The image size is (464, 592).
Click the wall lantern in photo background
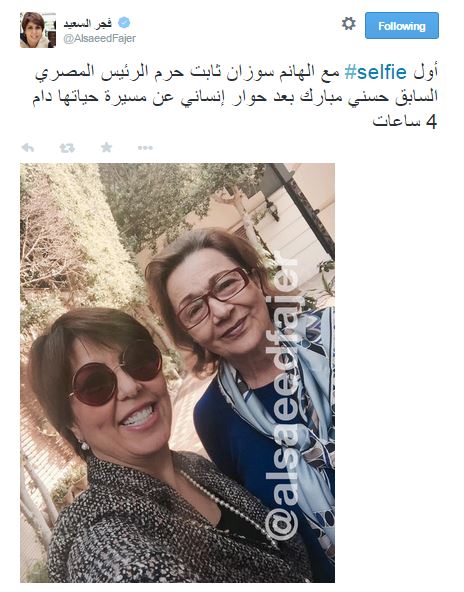(x=272, y=208)
